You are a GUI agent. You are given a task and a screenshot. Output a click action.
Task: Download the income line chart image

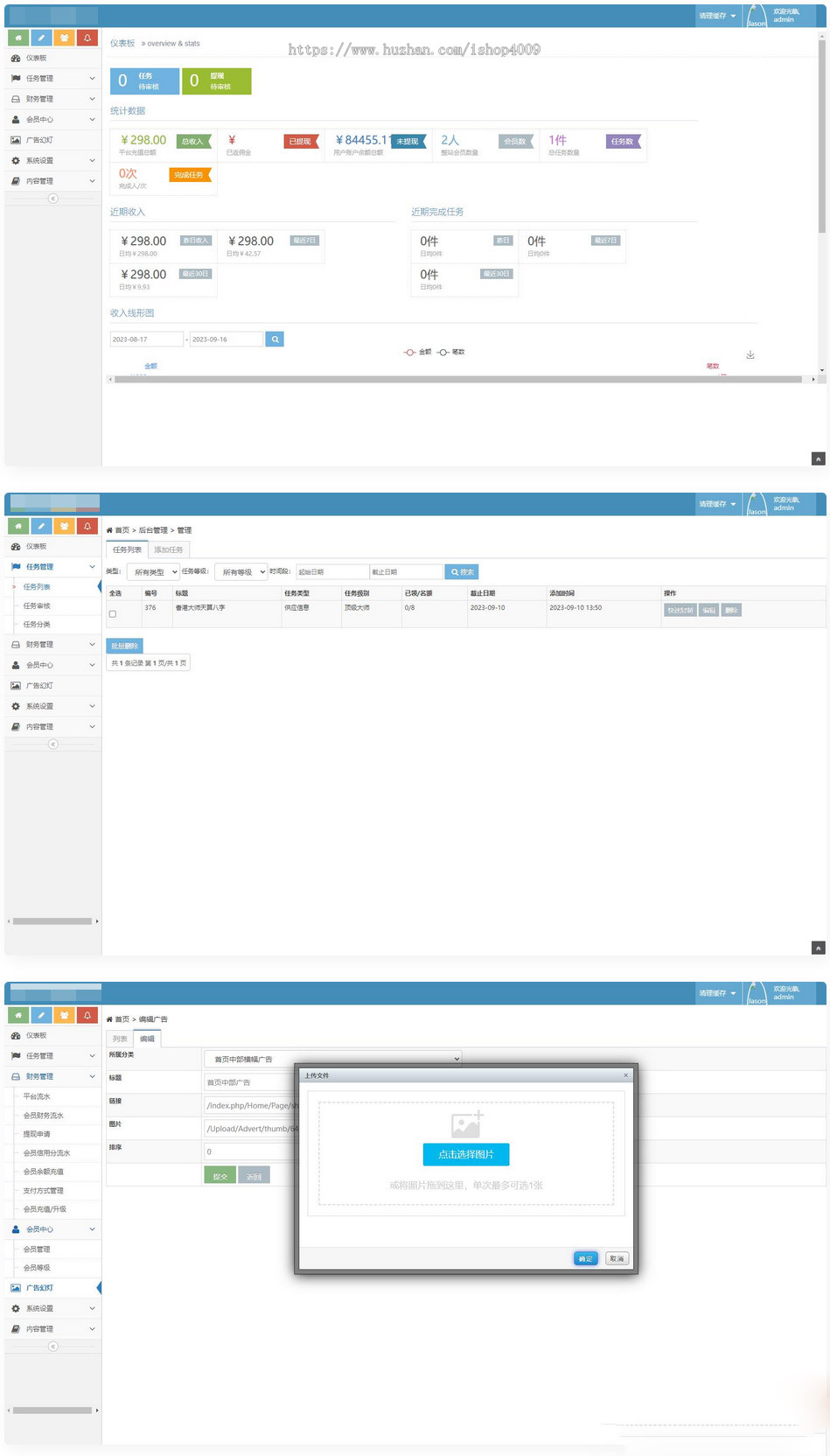[750, 354]
